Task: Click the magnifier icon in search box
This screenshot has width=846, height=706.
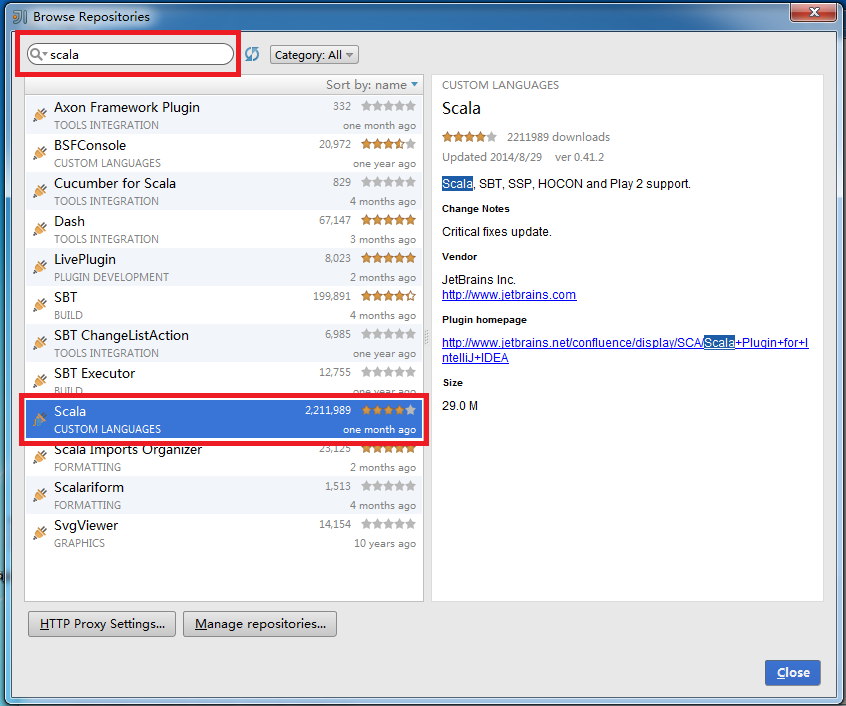Action: pyautogui.click(x=38, y=55)
